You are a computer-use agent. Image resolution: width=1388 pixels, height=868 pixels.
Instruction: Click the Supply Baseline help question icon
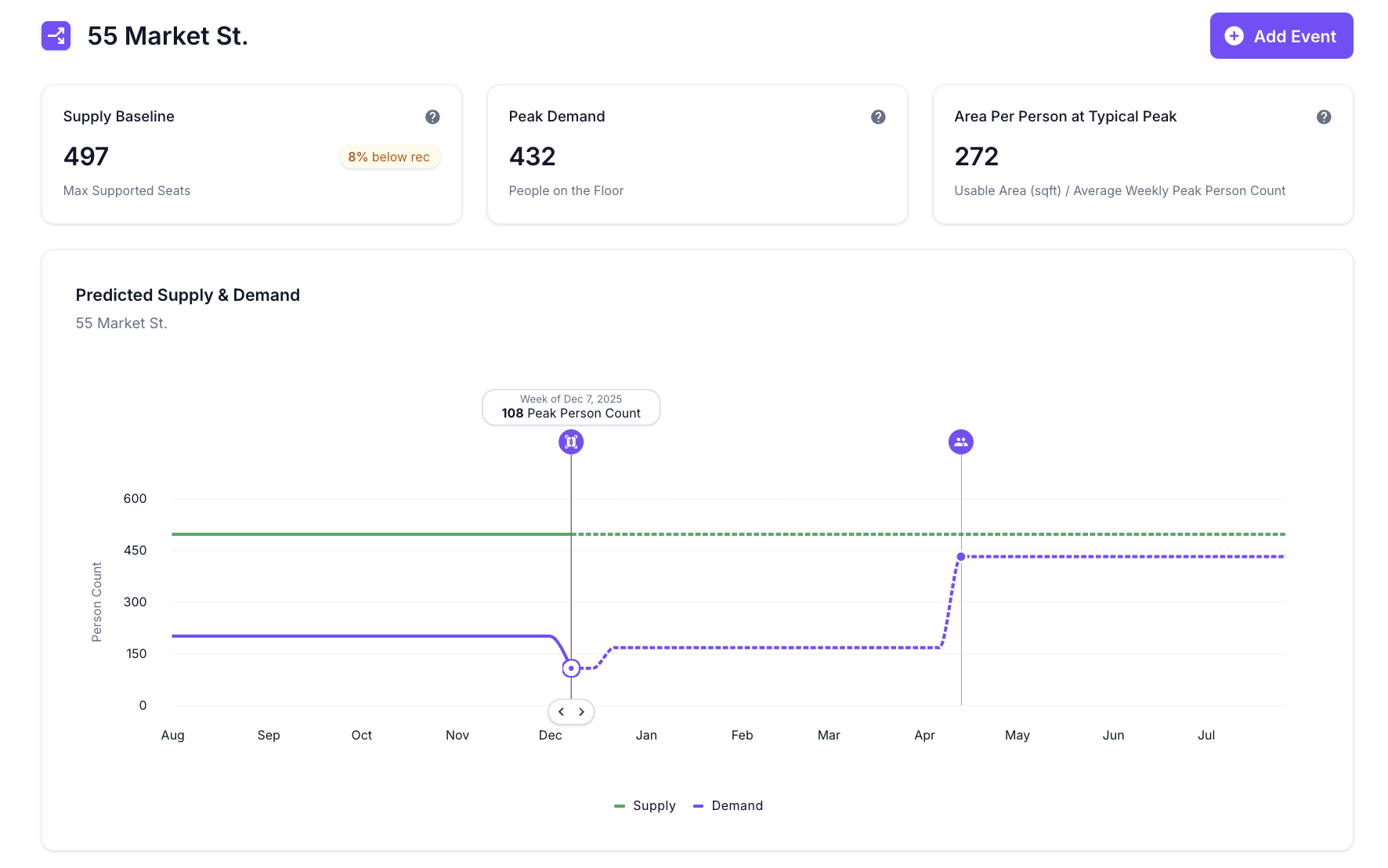(x=432, y=117)
